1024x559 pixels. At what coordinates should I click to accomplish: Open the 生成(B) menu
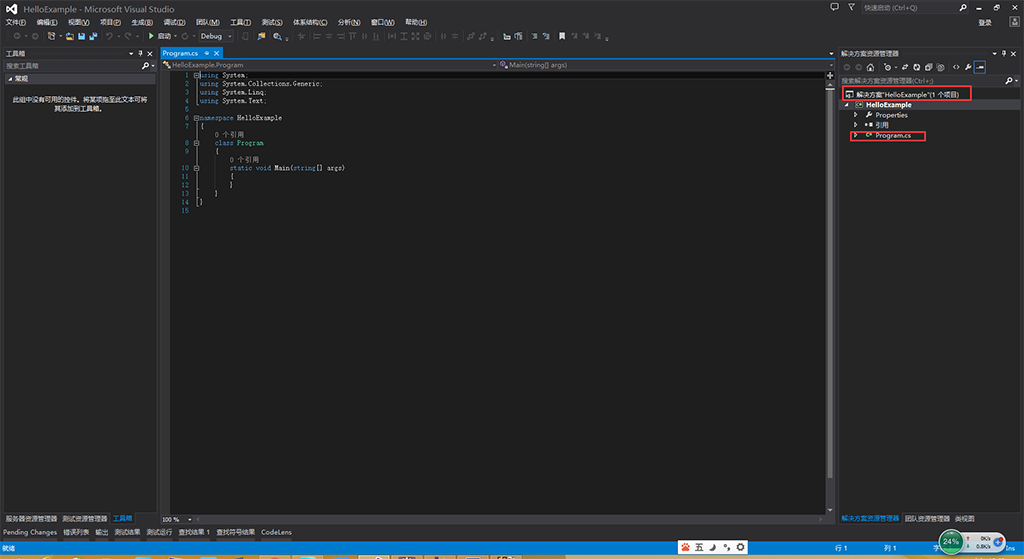(142, 22)
